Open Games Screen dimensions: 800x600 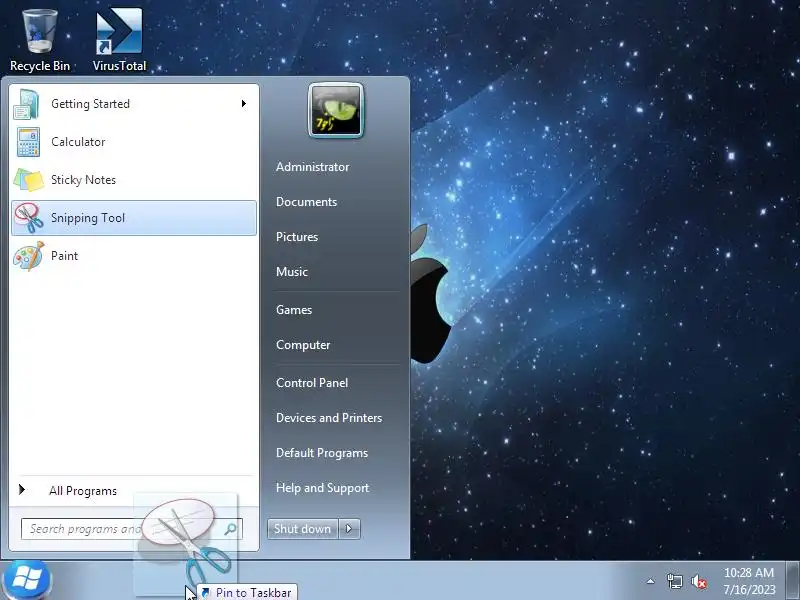pos(293,310)
